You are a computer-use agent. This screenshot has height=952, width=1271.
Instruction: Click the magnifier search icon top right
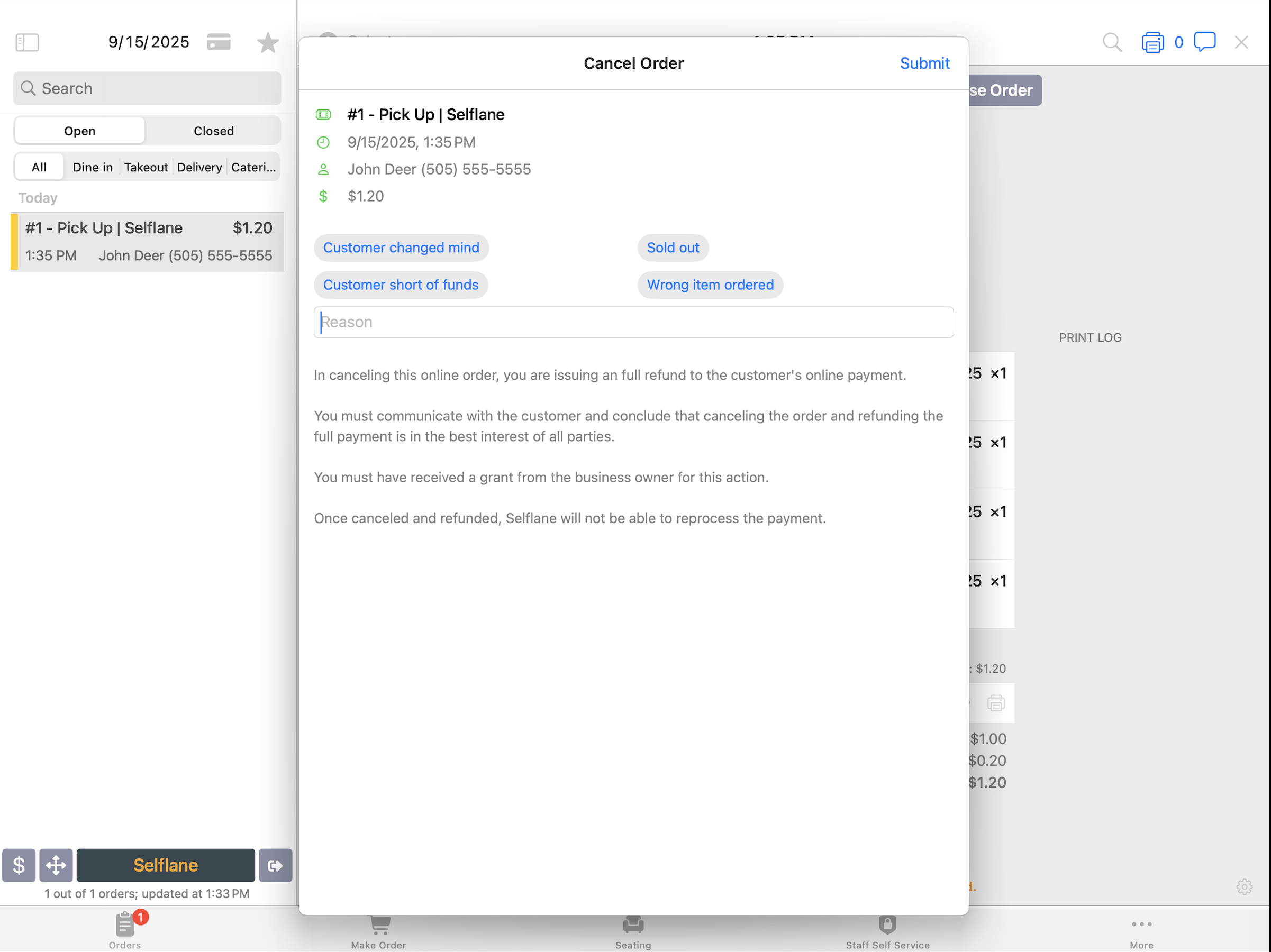[1112, 42]
